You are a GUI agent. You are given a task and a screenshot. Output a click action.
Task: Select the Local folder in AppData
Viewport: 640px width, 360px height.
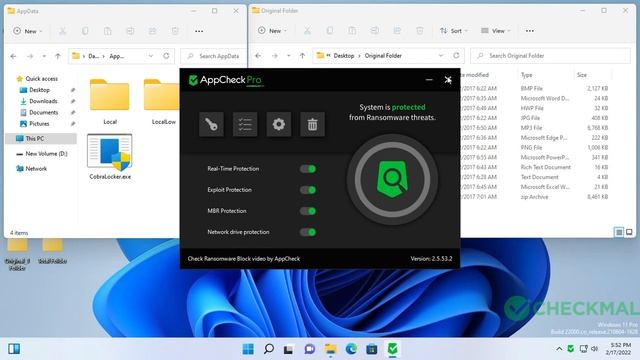pos(110,102)
